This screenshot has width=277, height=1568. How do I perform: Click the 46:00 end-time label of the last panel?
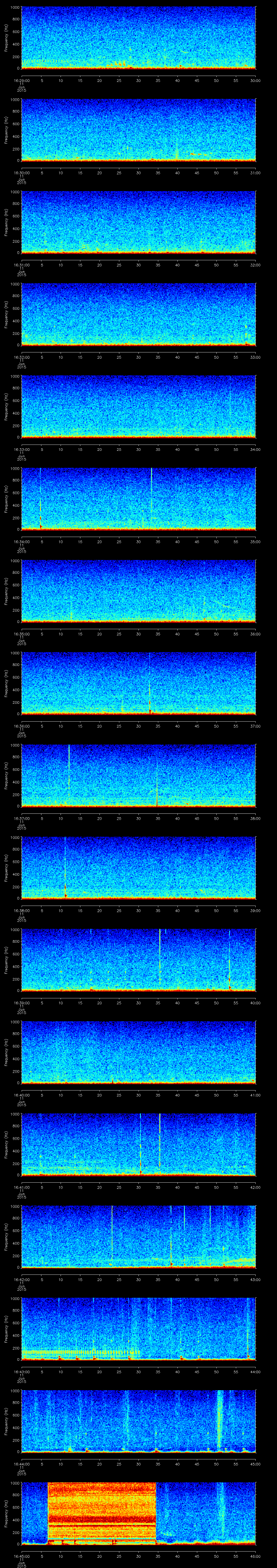click(256, 1556)
